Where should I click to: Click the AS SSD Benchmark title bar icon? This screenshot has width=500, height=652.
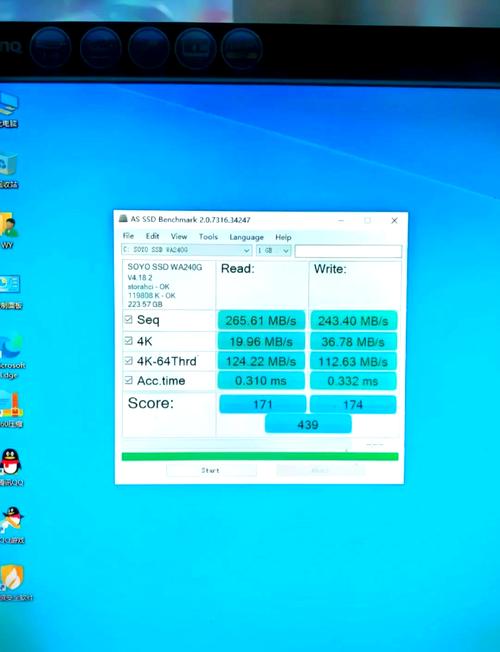pos(123,218)
